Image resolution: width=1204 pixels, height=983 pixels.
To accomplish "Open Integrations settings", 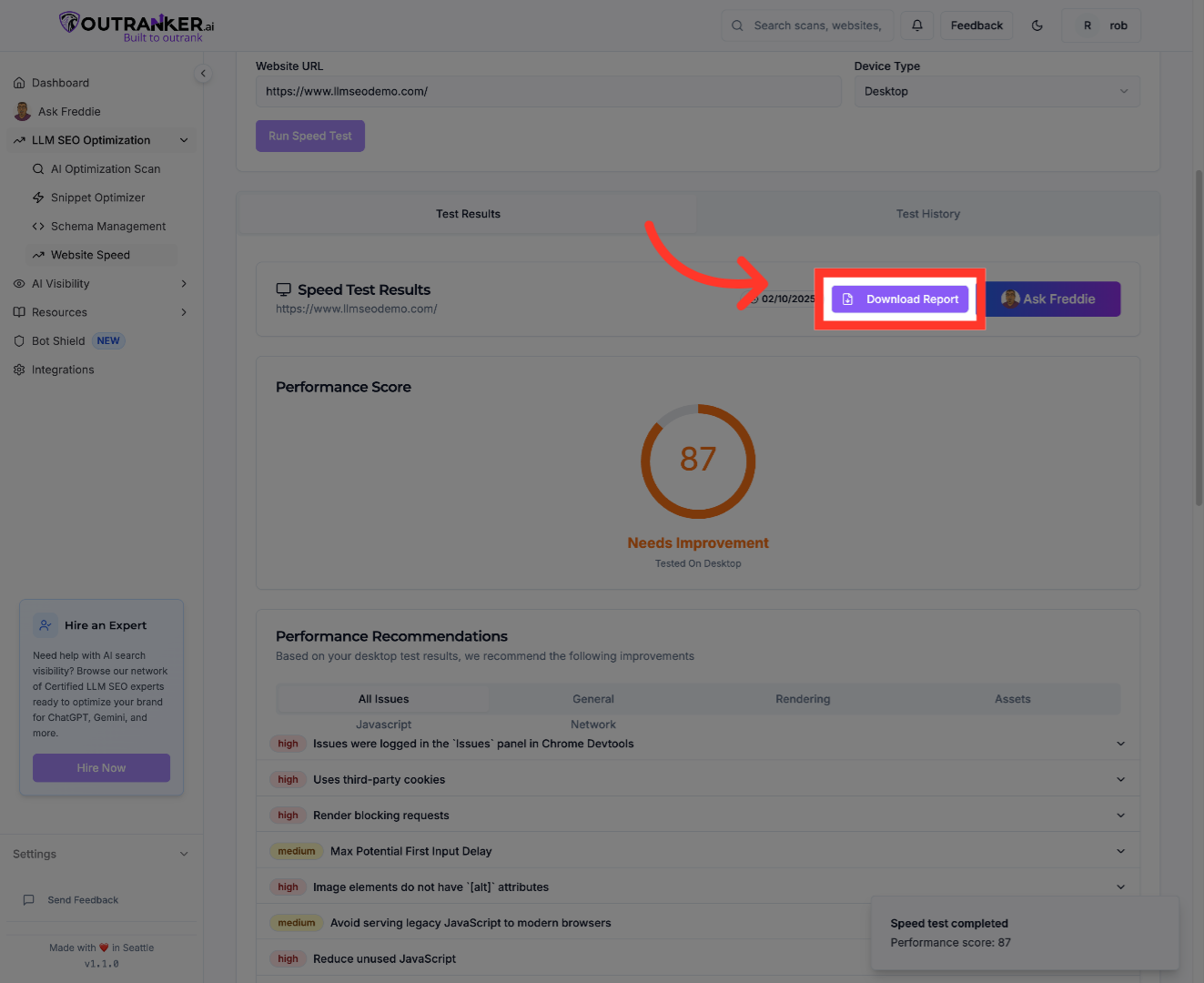I will click(63, 370).
